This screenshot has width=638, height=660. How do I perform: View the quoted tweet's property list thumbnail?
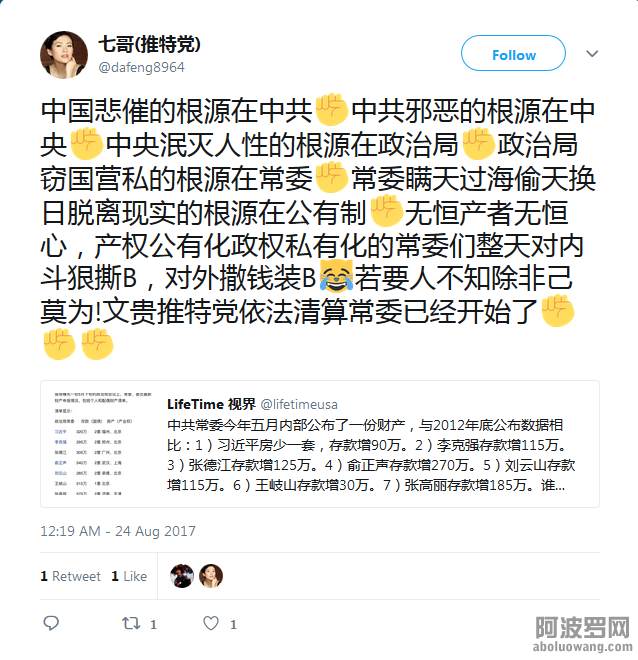click(x=102, y=444)
